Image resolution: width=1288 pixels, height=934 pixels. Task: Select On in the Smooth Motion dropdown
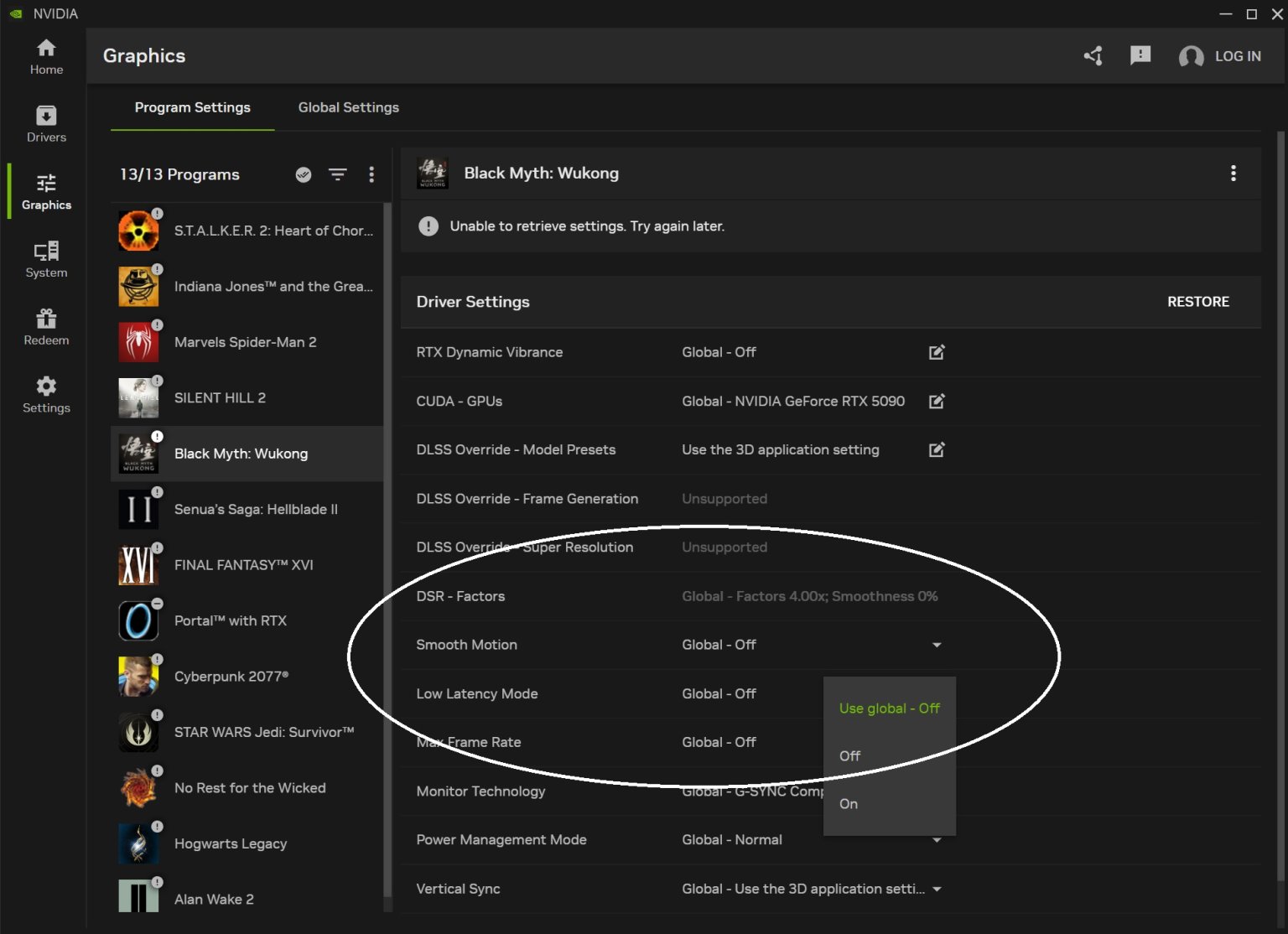849,804
